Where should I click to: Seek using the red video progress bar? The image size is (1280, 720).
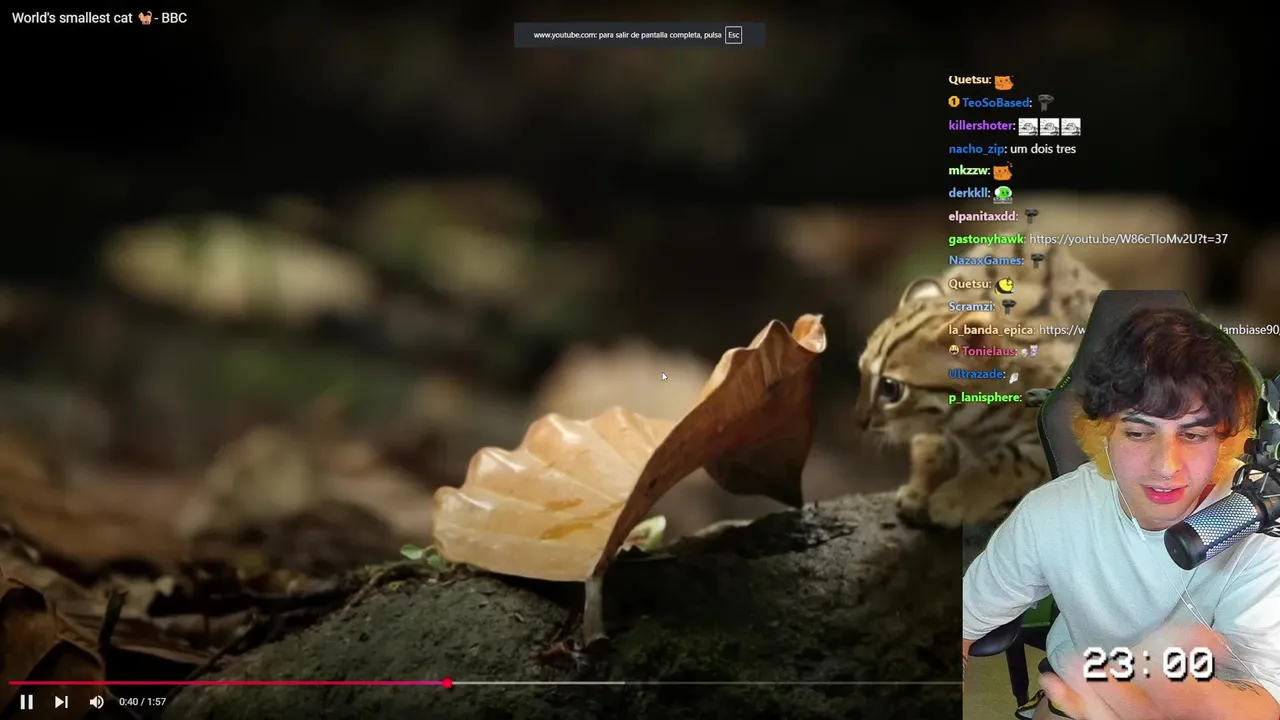click(228, 683)
